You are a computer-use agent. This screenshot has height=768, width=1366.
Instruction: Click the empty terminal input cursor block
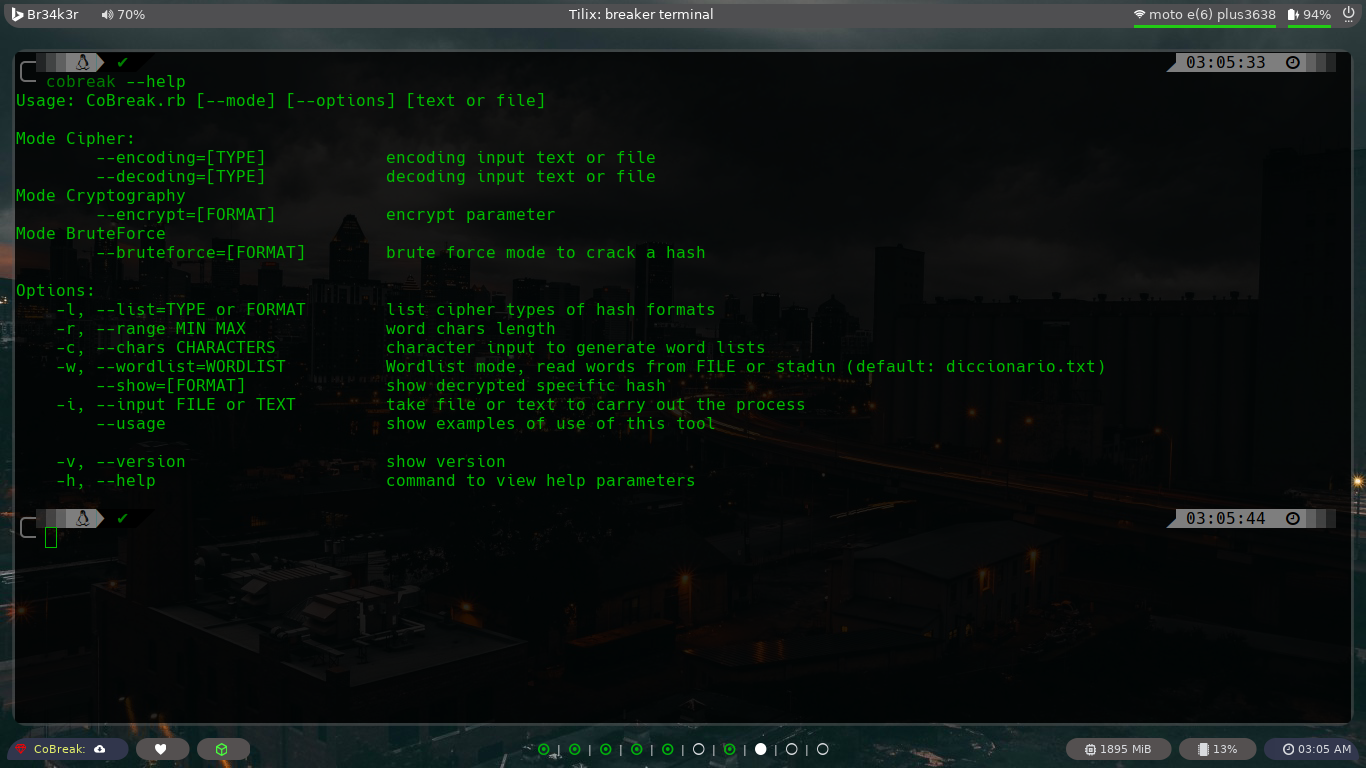[x=51, y=538]
